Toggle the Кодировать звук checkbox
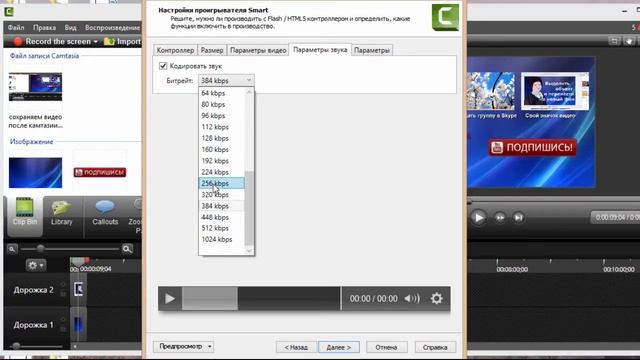The height and width of the screenshot is (360, 640). pyautogui.click(x=163, y=66)
